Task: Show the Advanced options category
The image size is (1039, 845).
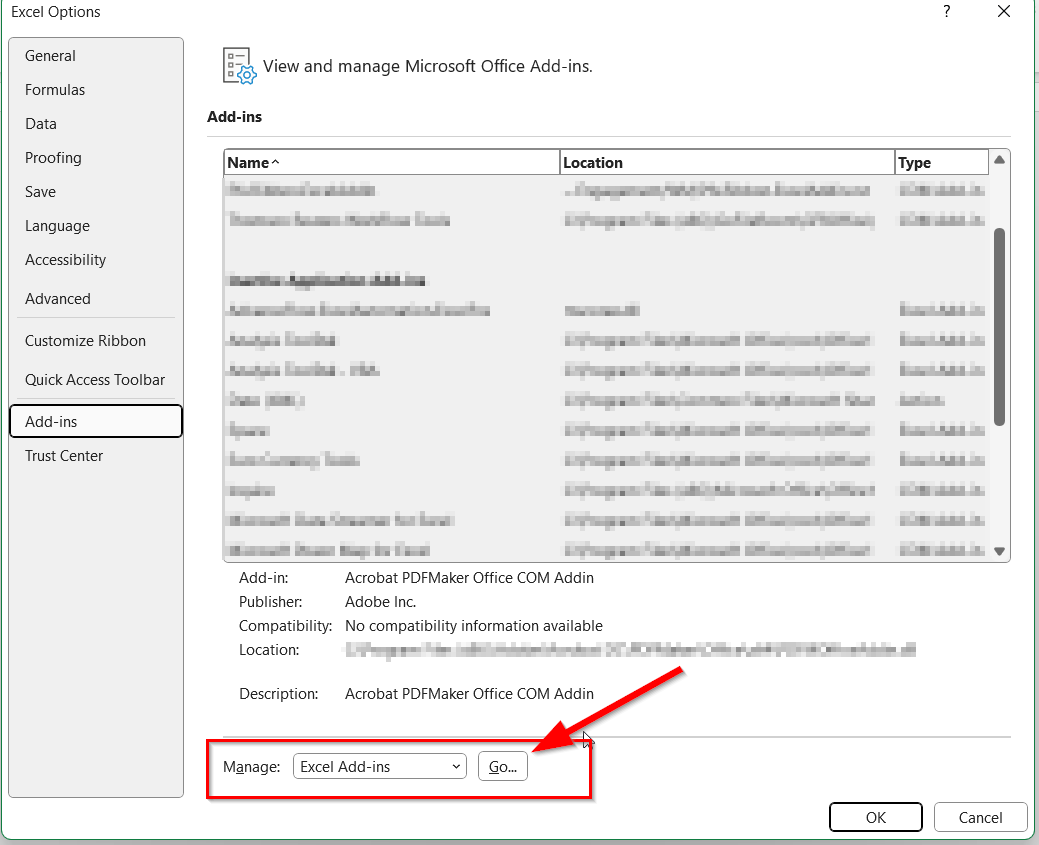Action: pos(58,299)
